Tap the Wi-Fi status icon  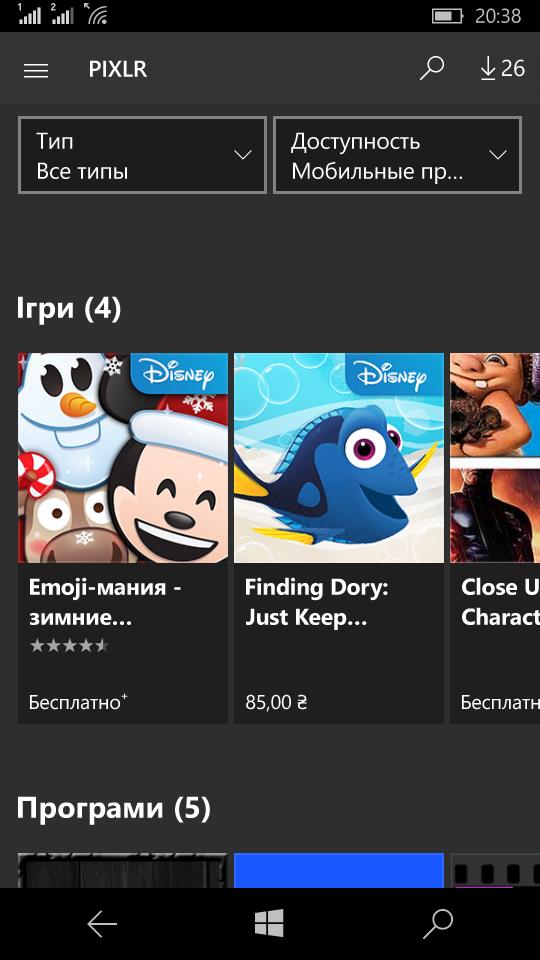[97, 13]
